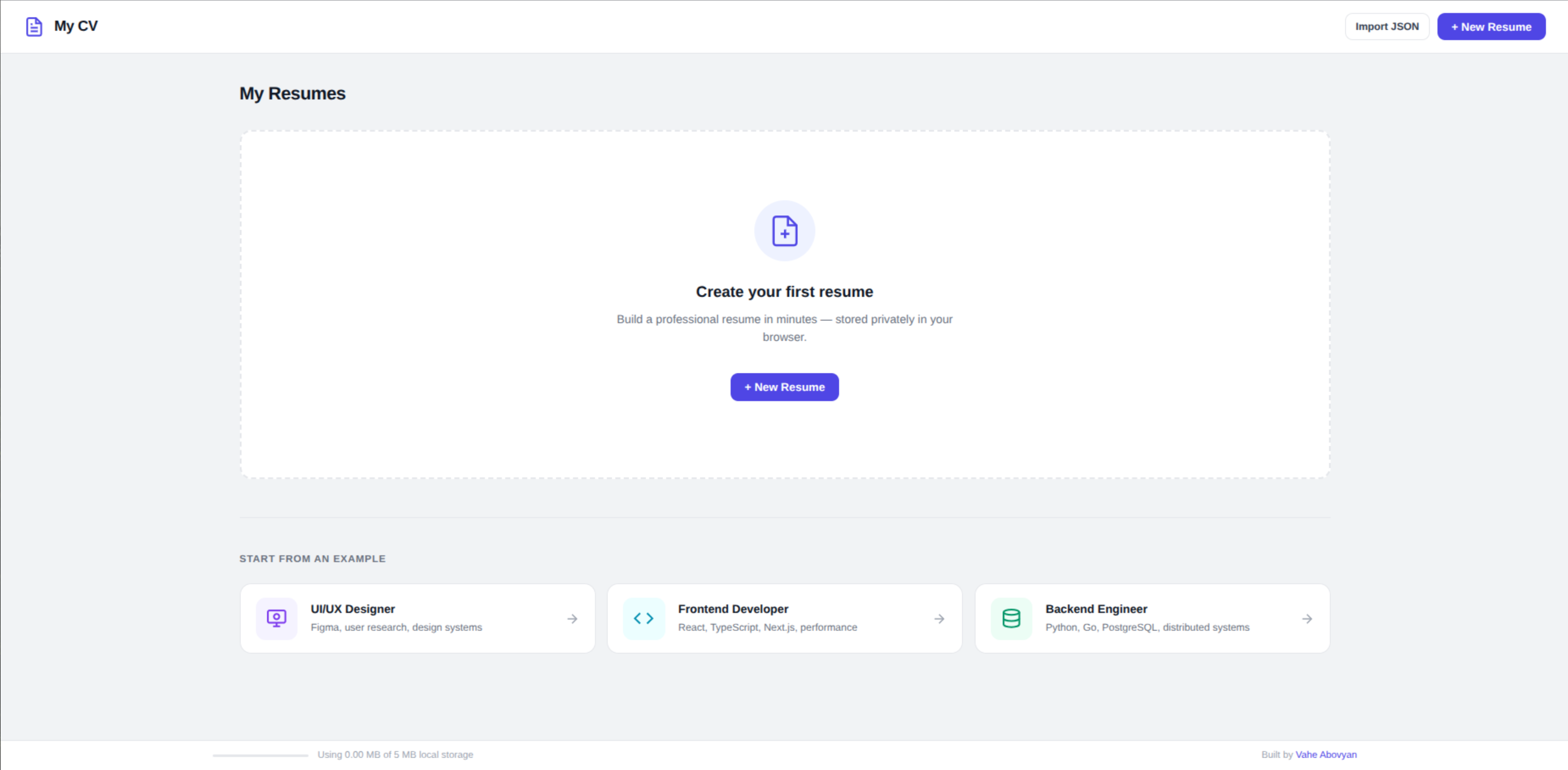Click the Create your first resume heading
This screenshot has height=770, width=1568.
coord(785,291)
